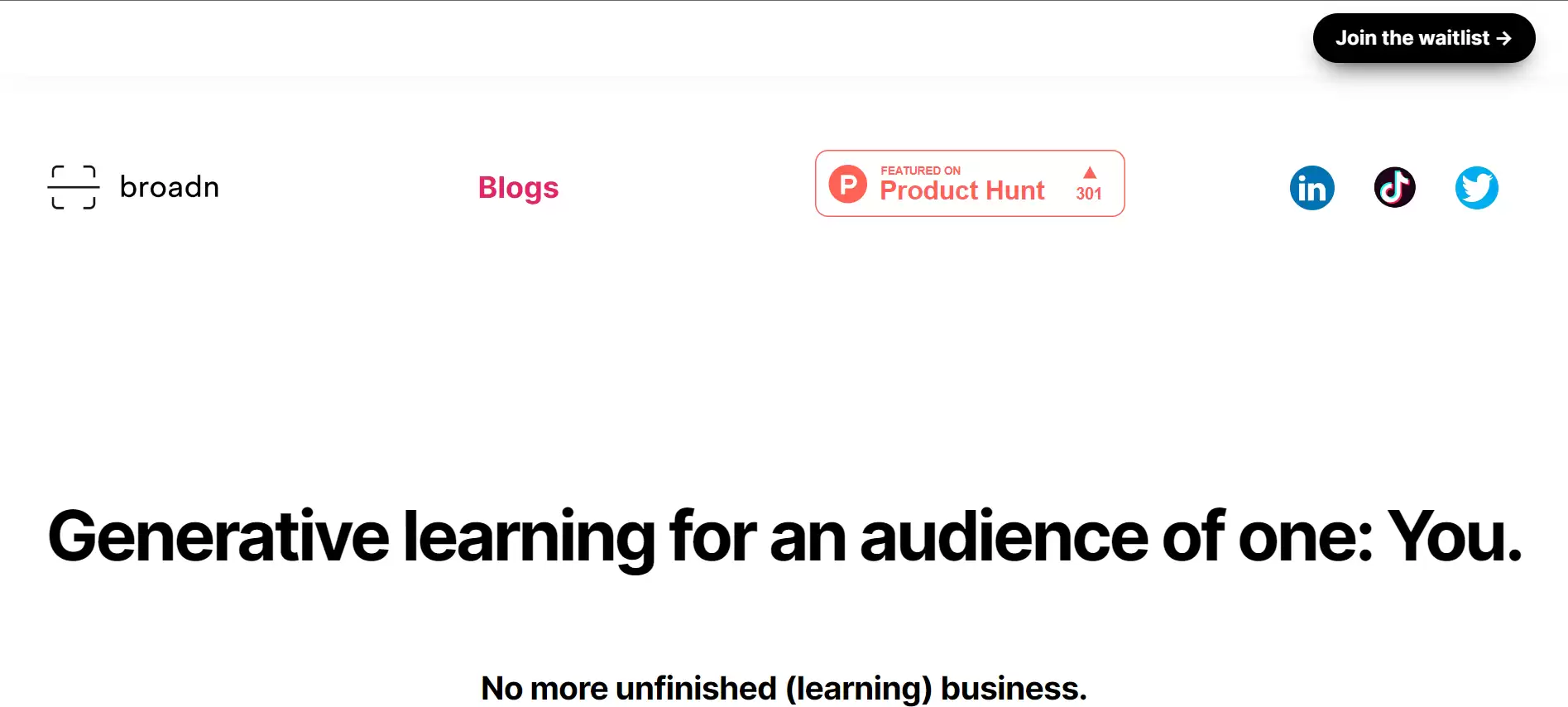Upvote broadn using the triangle arrow
Image resolution: width=1568 pixels, height=707 pixels.
[x=1090, y=174]
